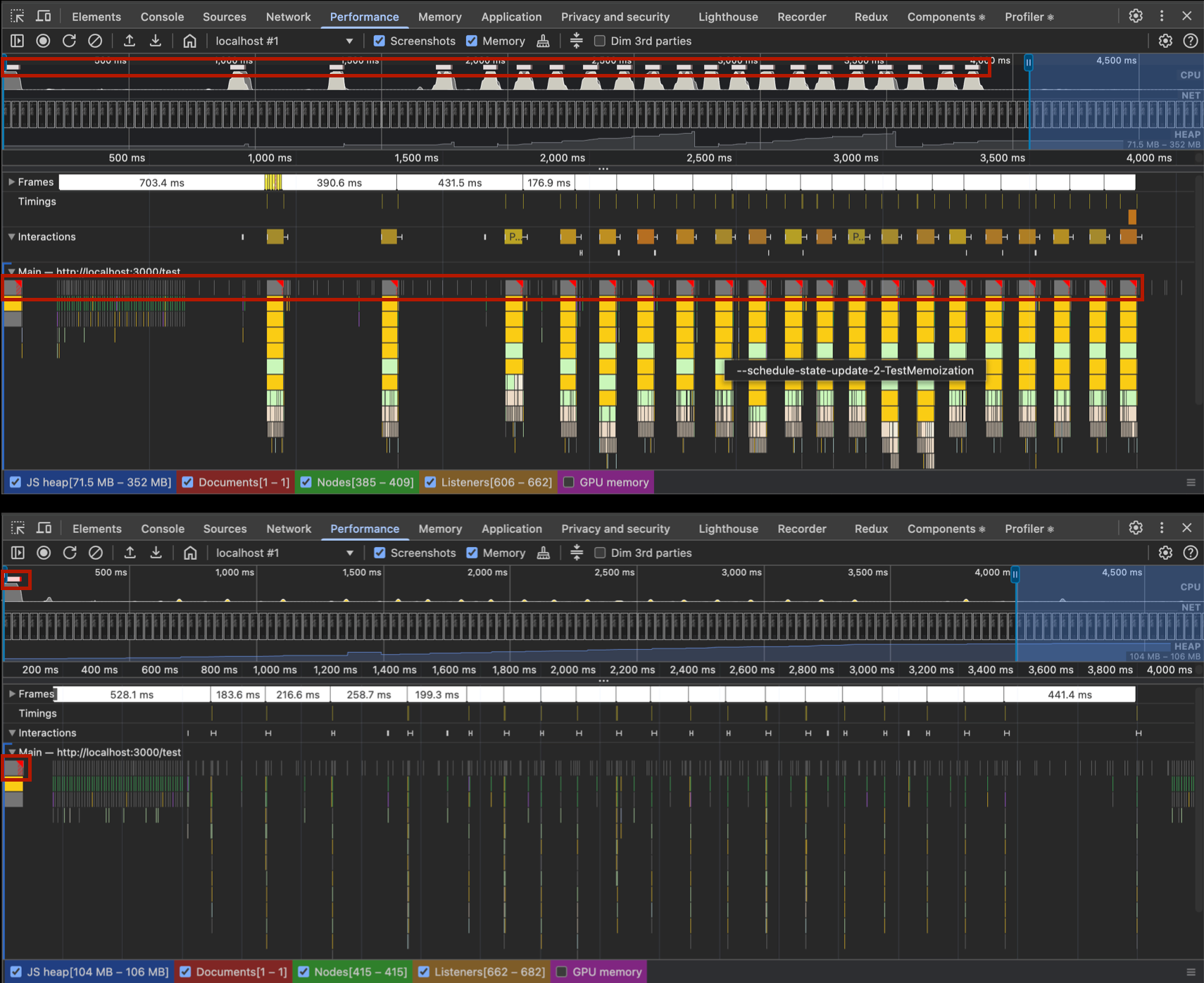This screenshot has width=1204, height=983.
Task: Uncheck Memory checkbox in top toolbar
Action: [472, 41]
